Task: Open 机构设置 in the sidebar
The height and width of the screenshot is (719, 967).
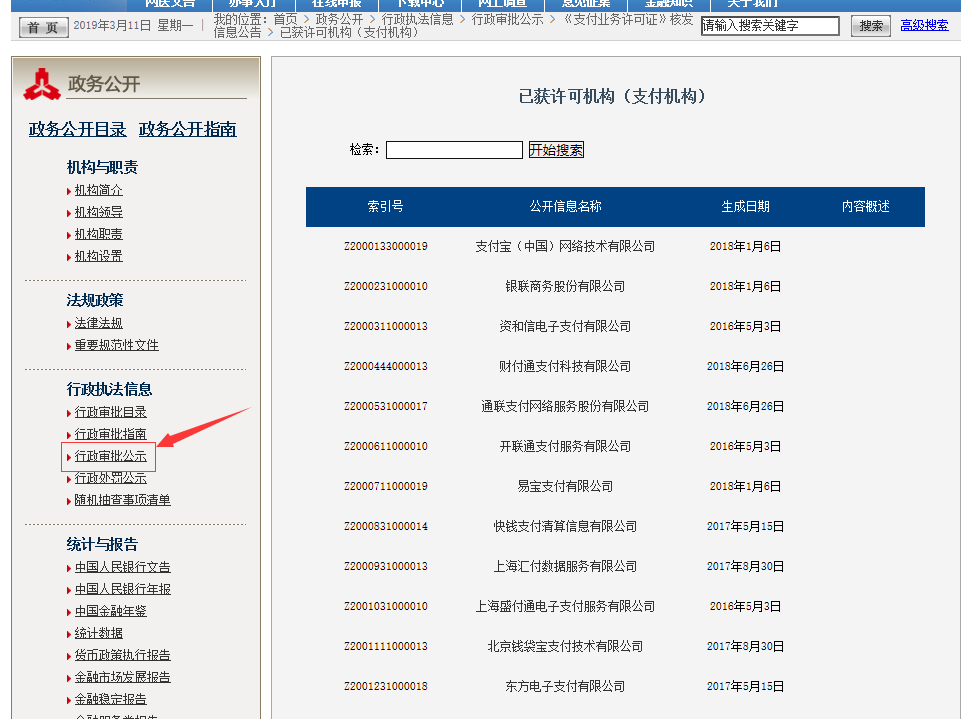Action: [99, 256]
